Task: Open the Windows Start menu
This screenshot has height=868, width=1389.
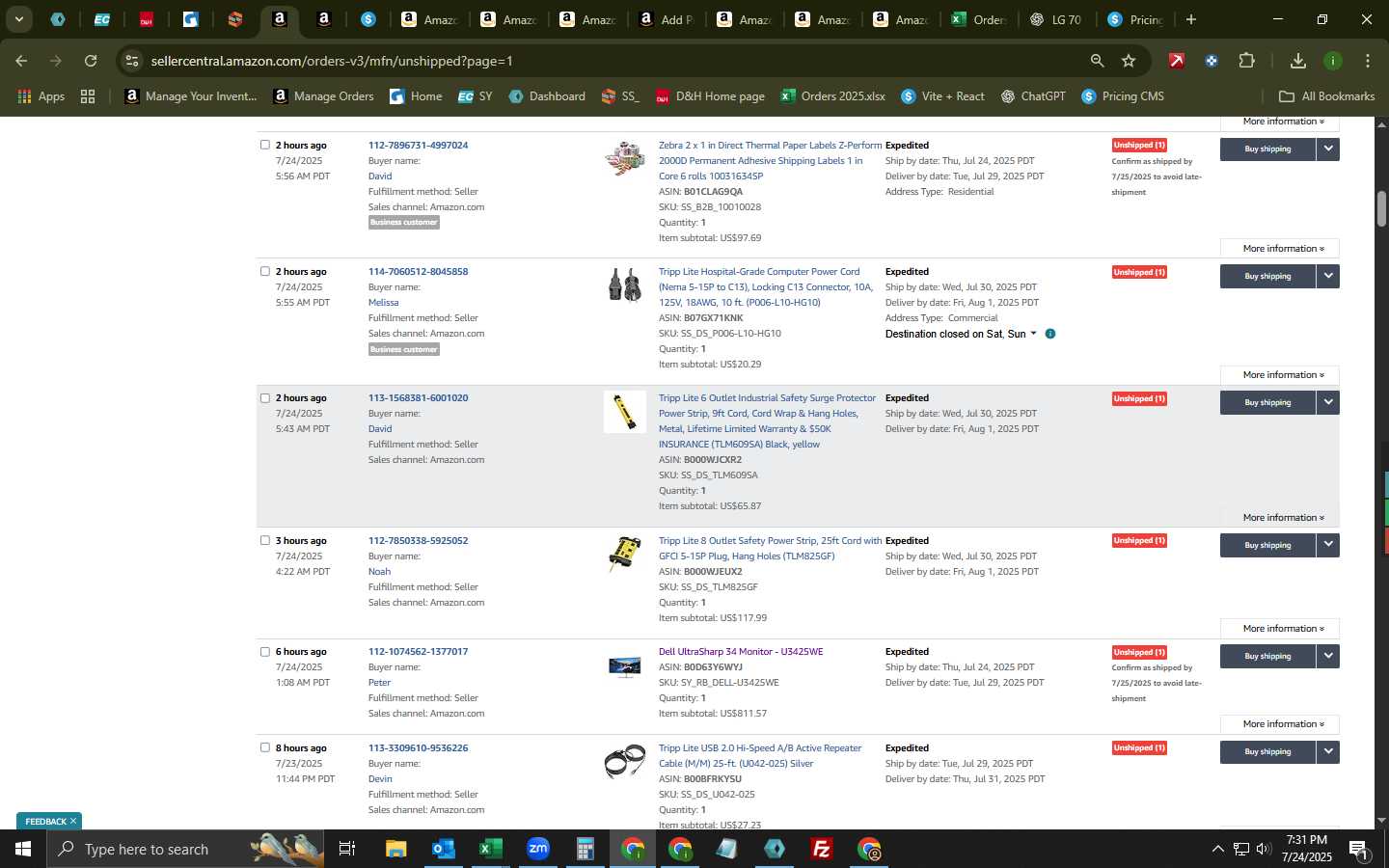Action: click(x=22, y=849)
